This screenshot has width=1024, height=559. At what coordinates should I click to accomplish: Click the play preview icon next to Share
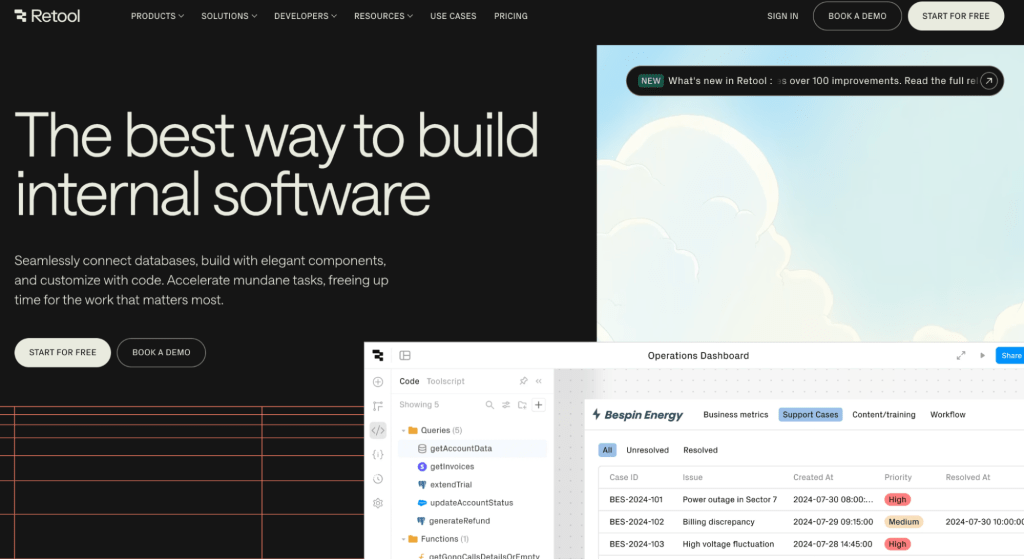[982, 355]
